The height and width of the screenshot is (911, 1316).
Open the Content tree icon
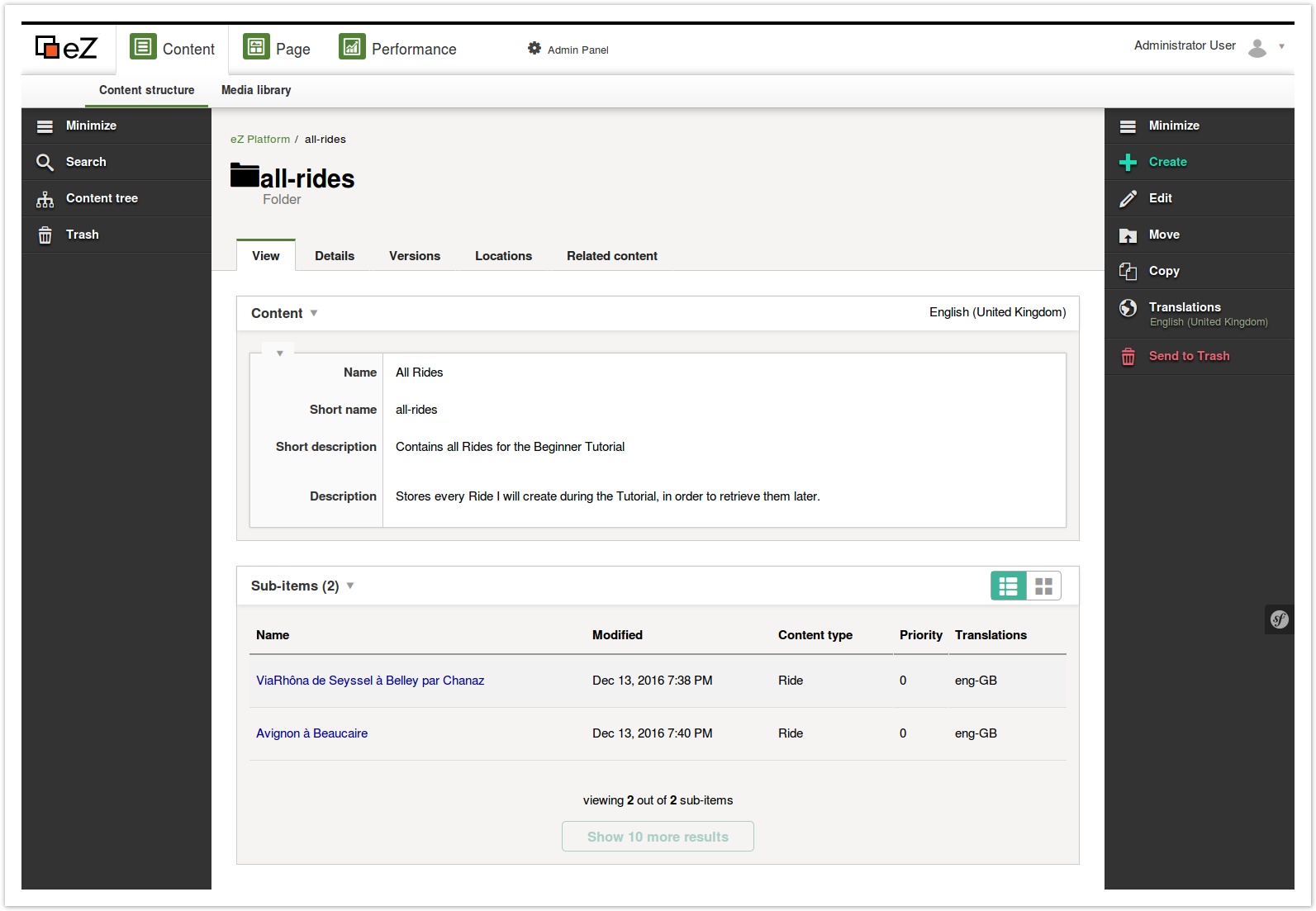click(45, 199)
